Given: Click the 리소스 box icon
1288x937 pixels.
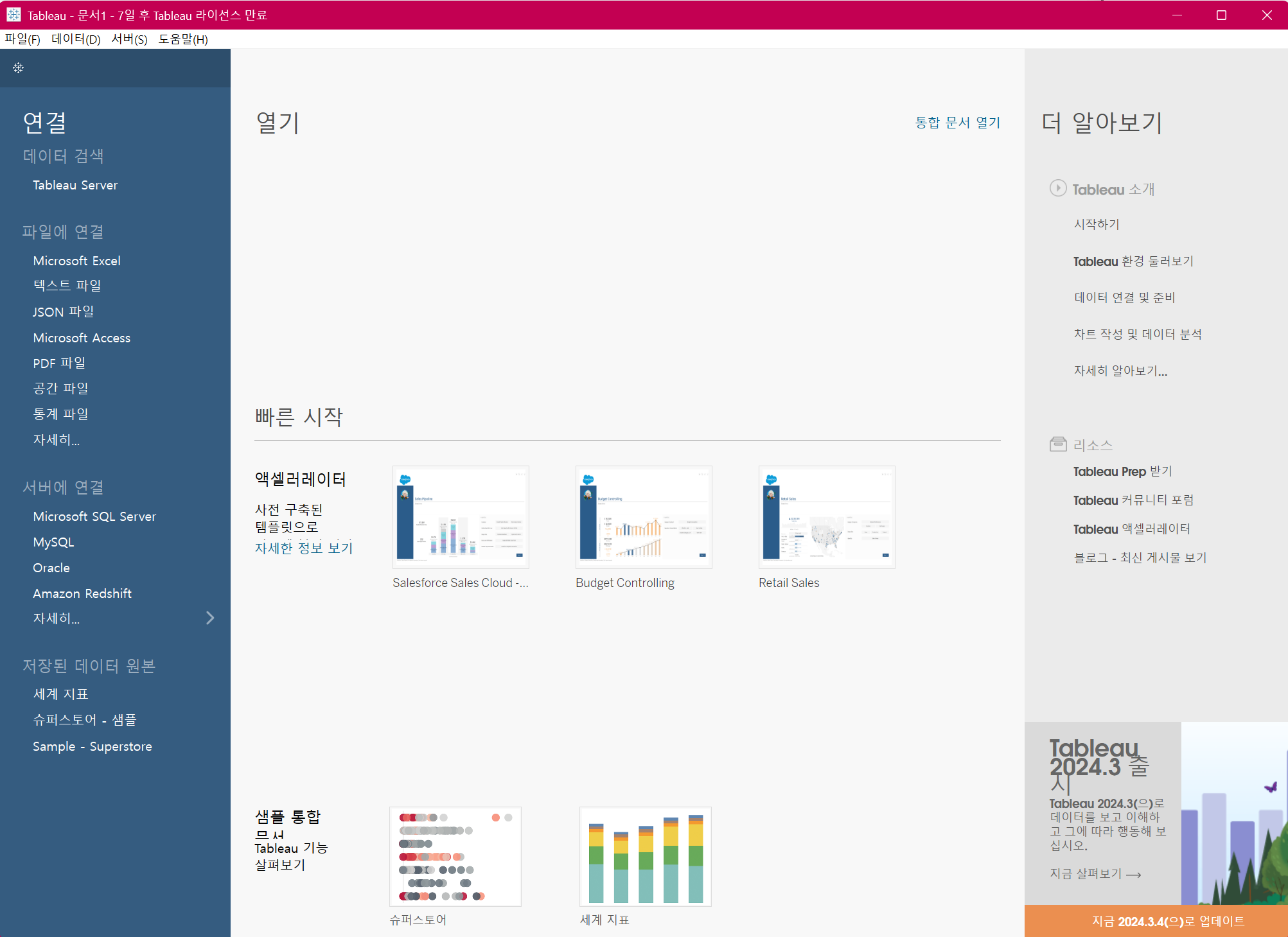Looking at the screenshot, I should coord(1057,444).
